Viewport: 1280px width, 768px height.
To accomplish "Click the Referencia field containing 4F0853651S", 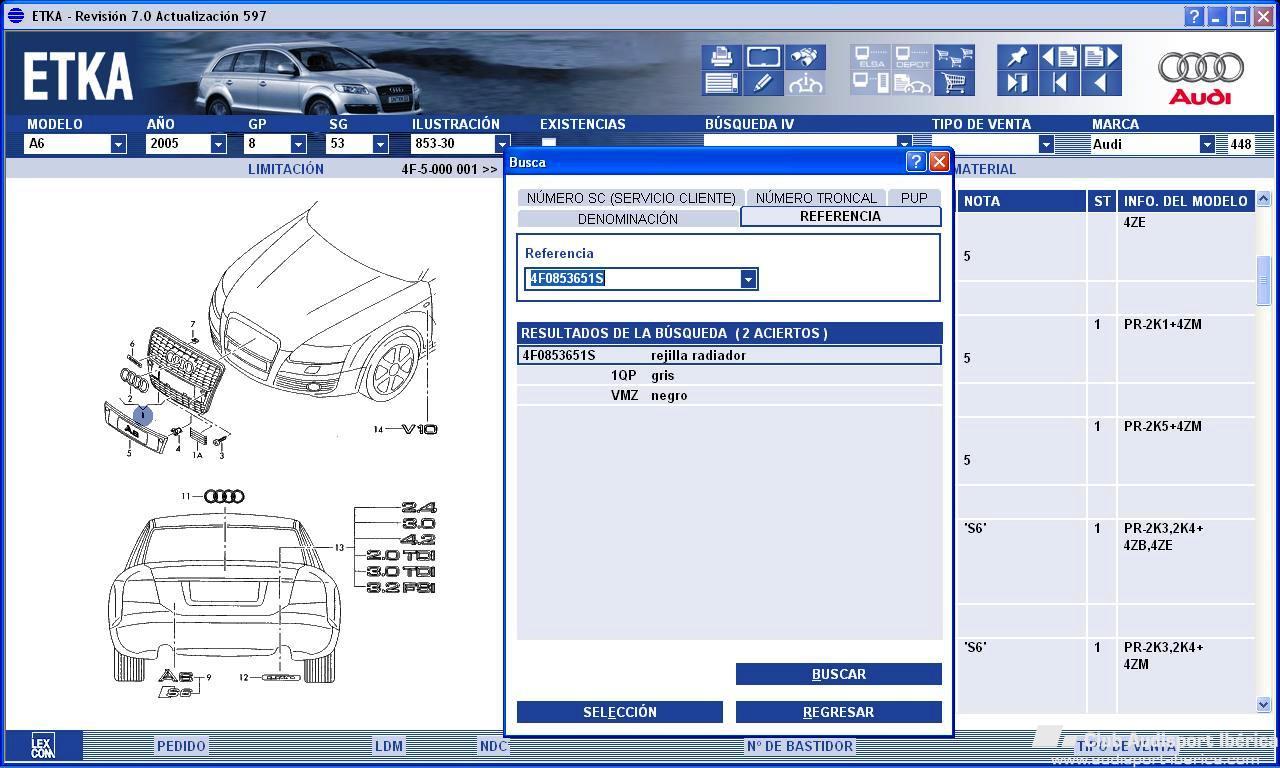I will click(633, 279).
